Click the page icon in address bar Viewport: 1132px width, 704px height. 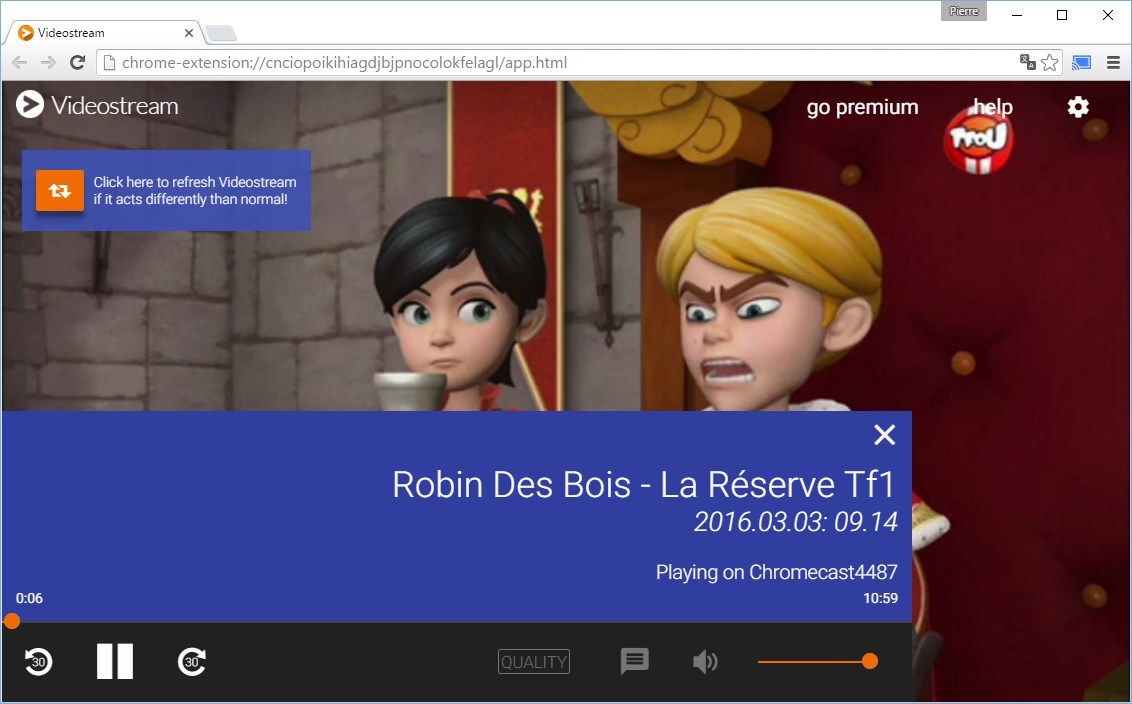(110, 63)
